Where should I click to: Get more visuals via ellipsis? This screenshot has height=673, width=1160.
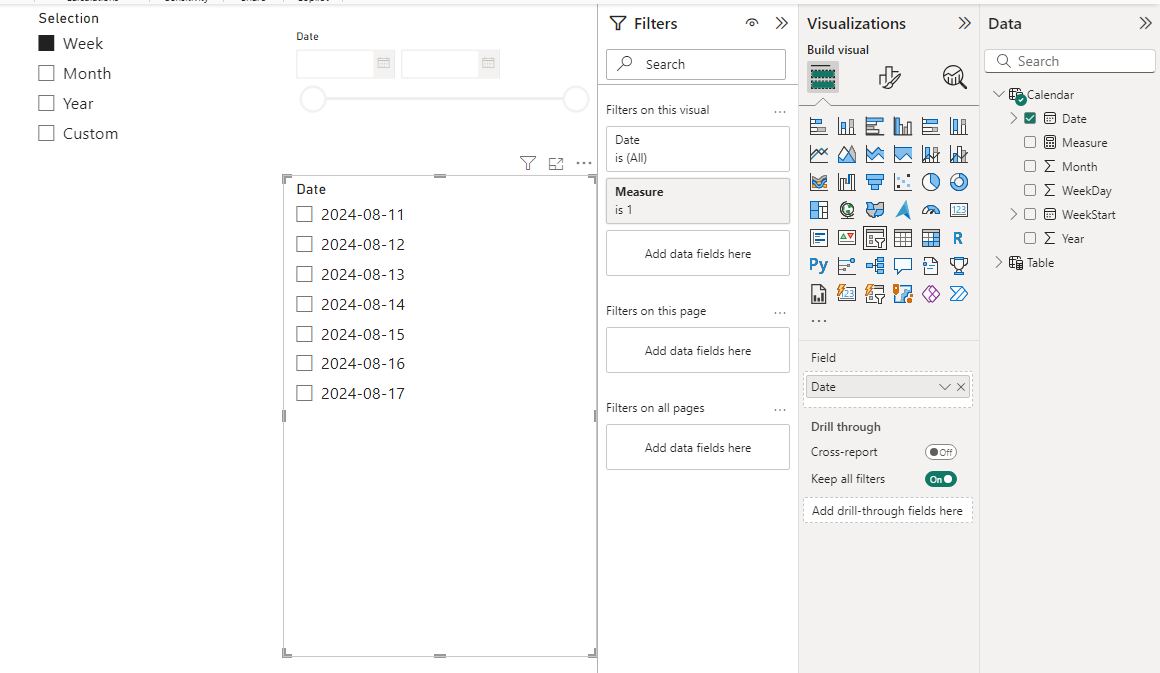click(x=818, y=321)
